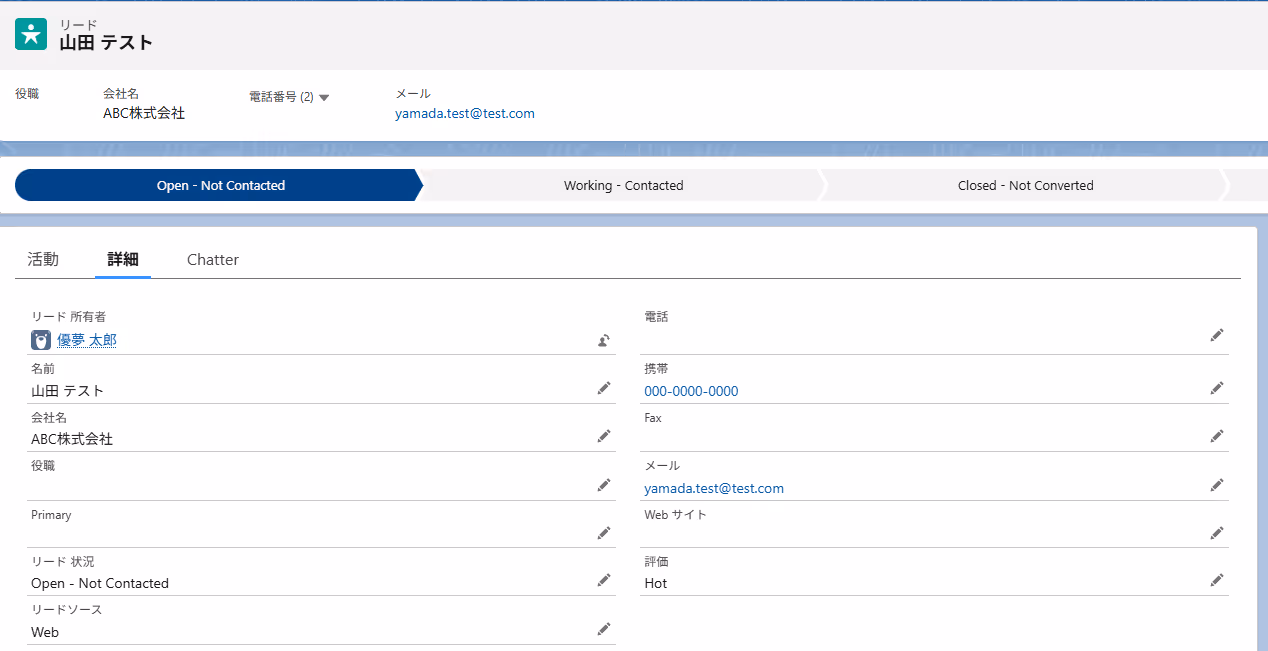Edit the 評価 field pencil icon
This screenshot has width=1268, height=651.
point(1217,580)
